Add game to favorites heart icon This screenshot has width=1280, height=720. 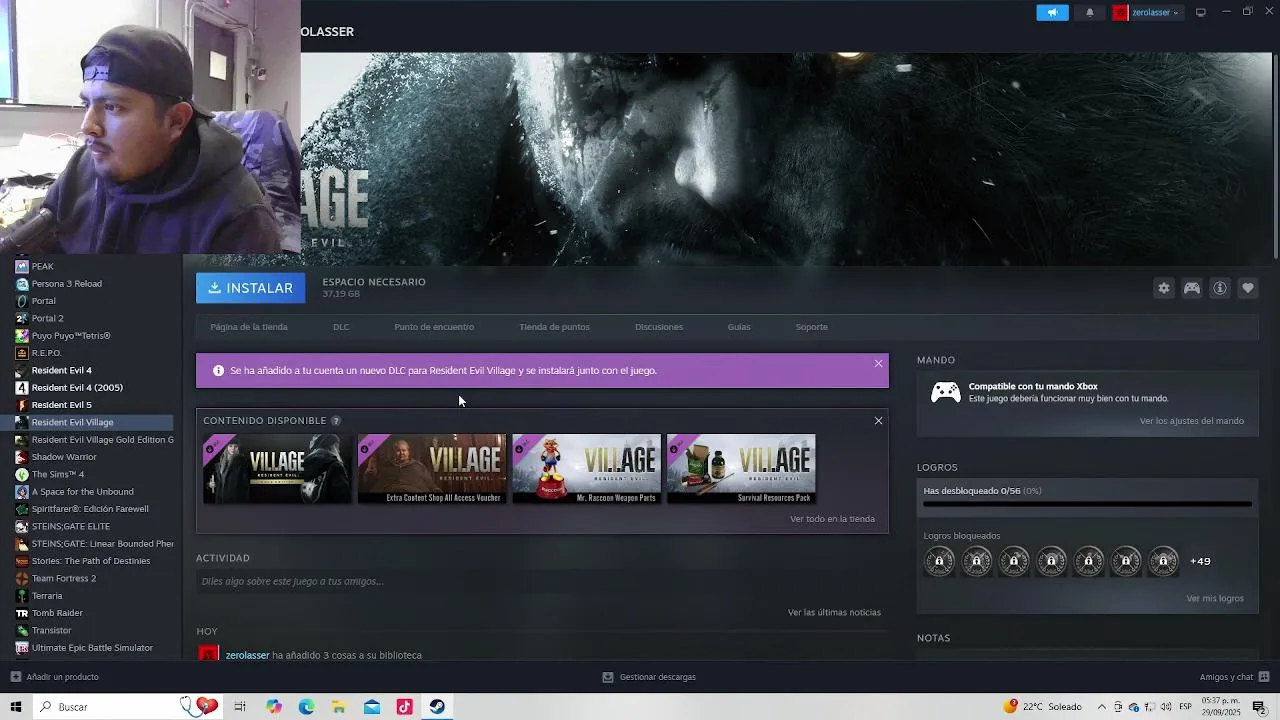1248,288
